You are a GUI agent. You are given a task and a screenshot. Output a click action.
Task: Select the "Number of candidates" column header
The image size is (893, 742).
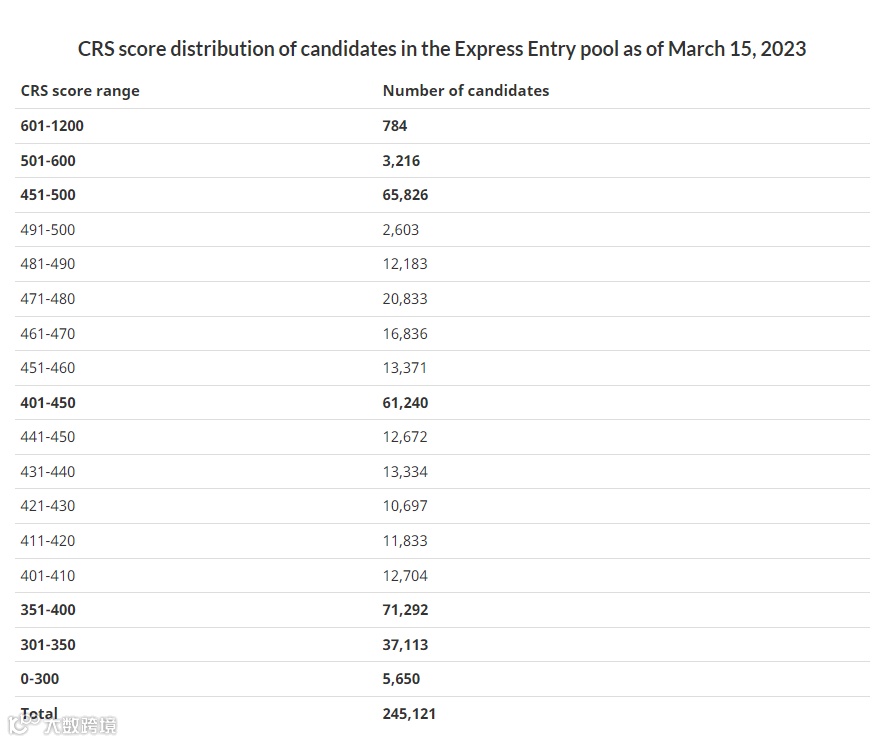pos(466,91)
